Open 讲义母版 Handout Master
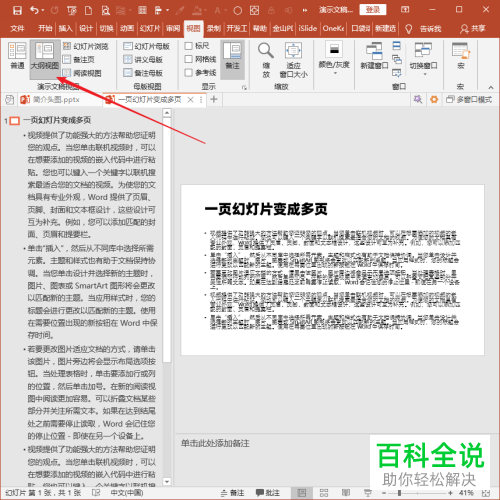 (143, 59)
